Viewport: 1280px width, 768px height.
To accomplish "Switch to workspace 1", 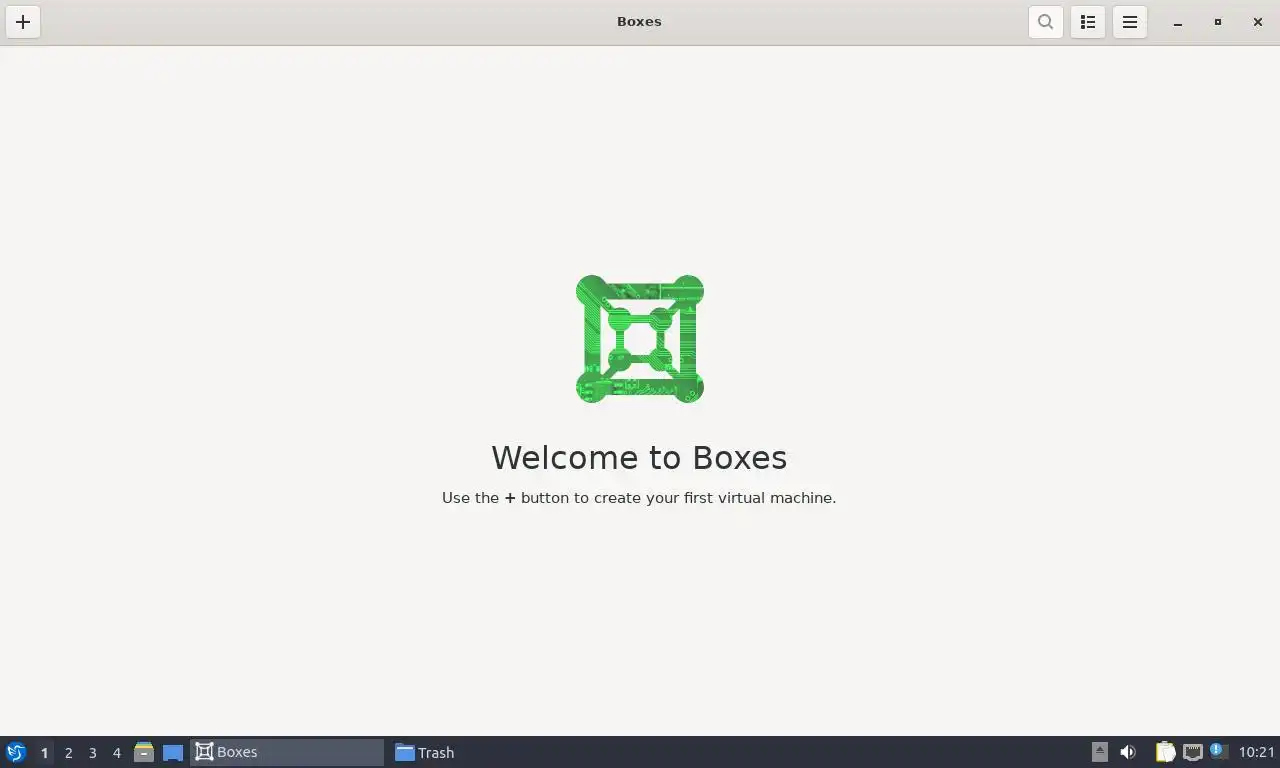I will click(44, 753).
